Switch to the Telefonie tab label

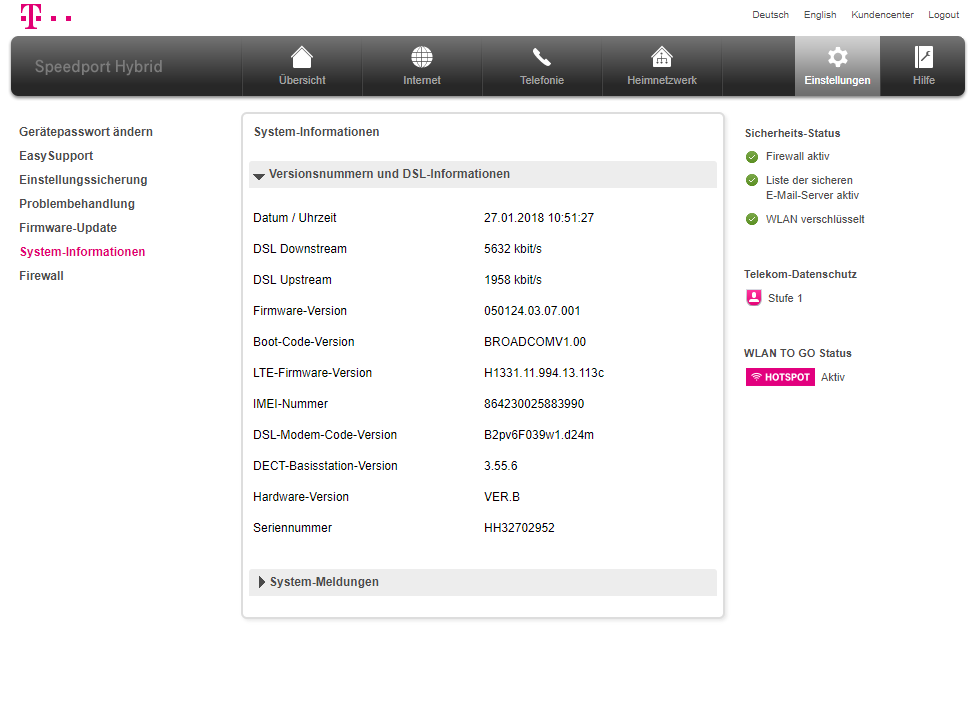[x=542, y=81]
